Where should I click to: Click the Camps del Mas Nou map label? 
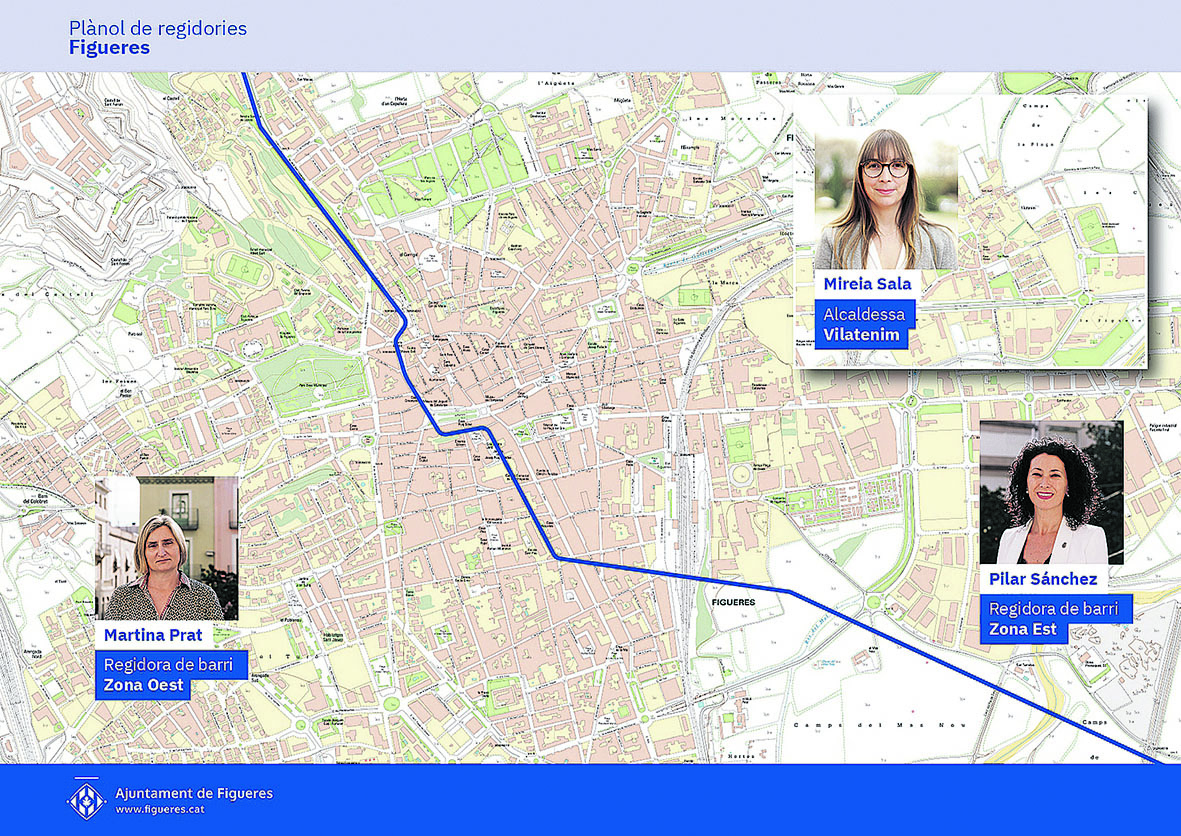(x=847, y=724)
